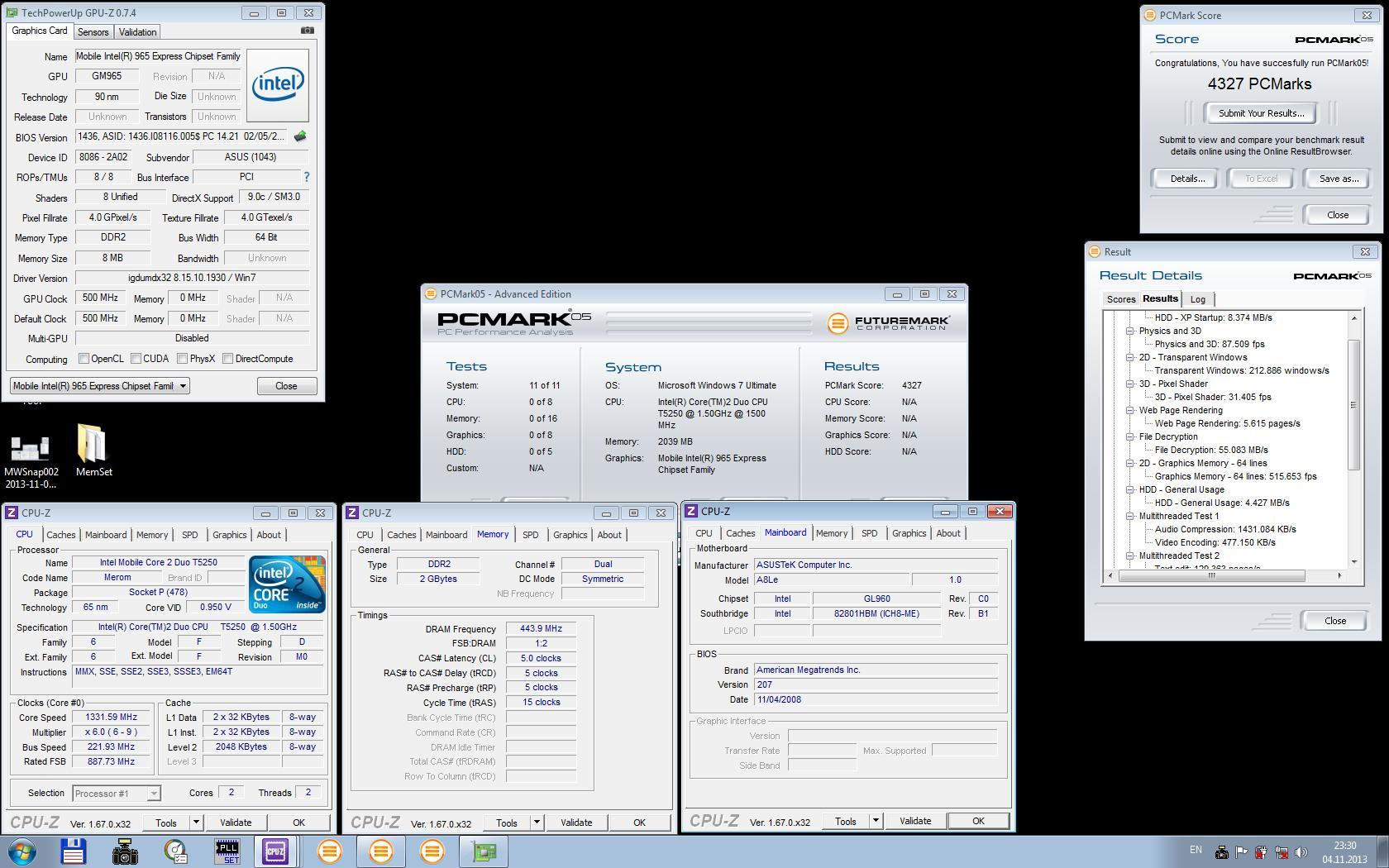Activate GPU-Z via graphics card taskbar icon
The width and height of the screenshot is (1389, 868).
[x=483, y=851]
